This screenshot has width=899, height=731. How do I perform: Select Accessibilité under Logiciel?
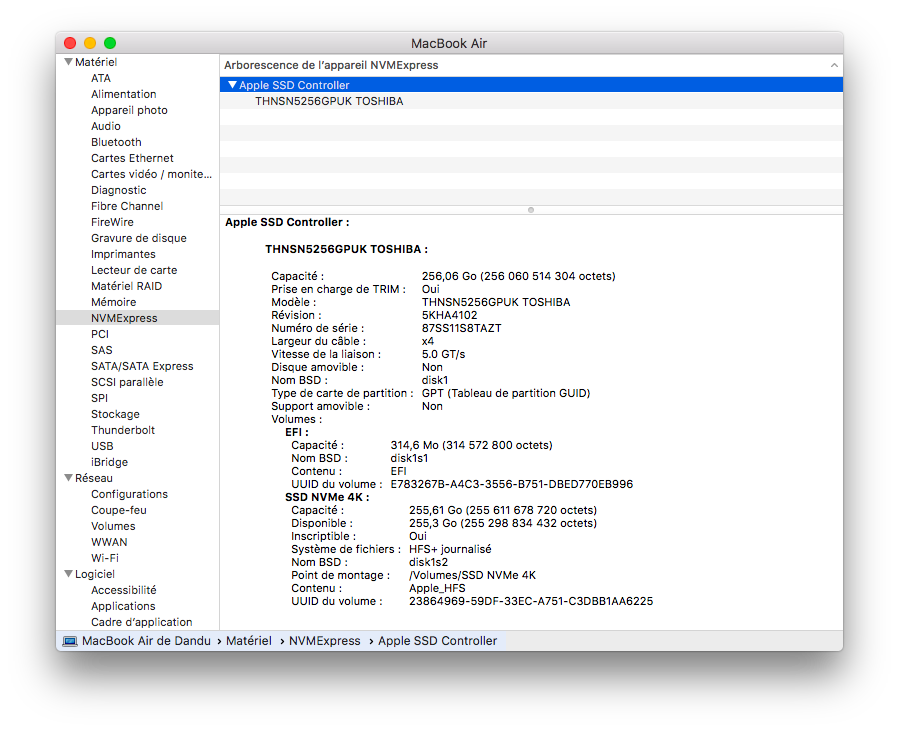click(x=124, y=591)
